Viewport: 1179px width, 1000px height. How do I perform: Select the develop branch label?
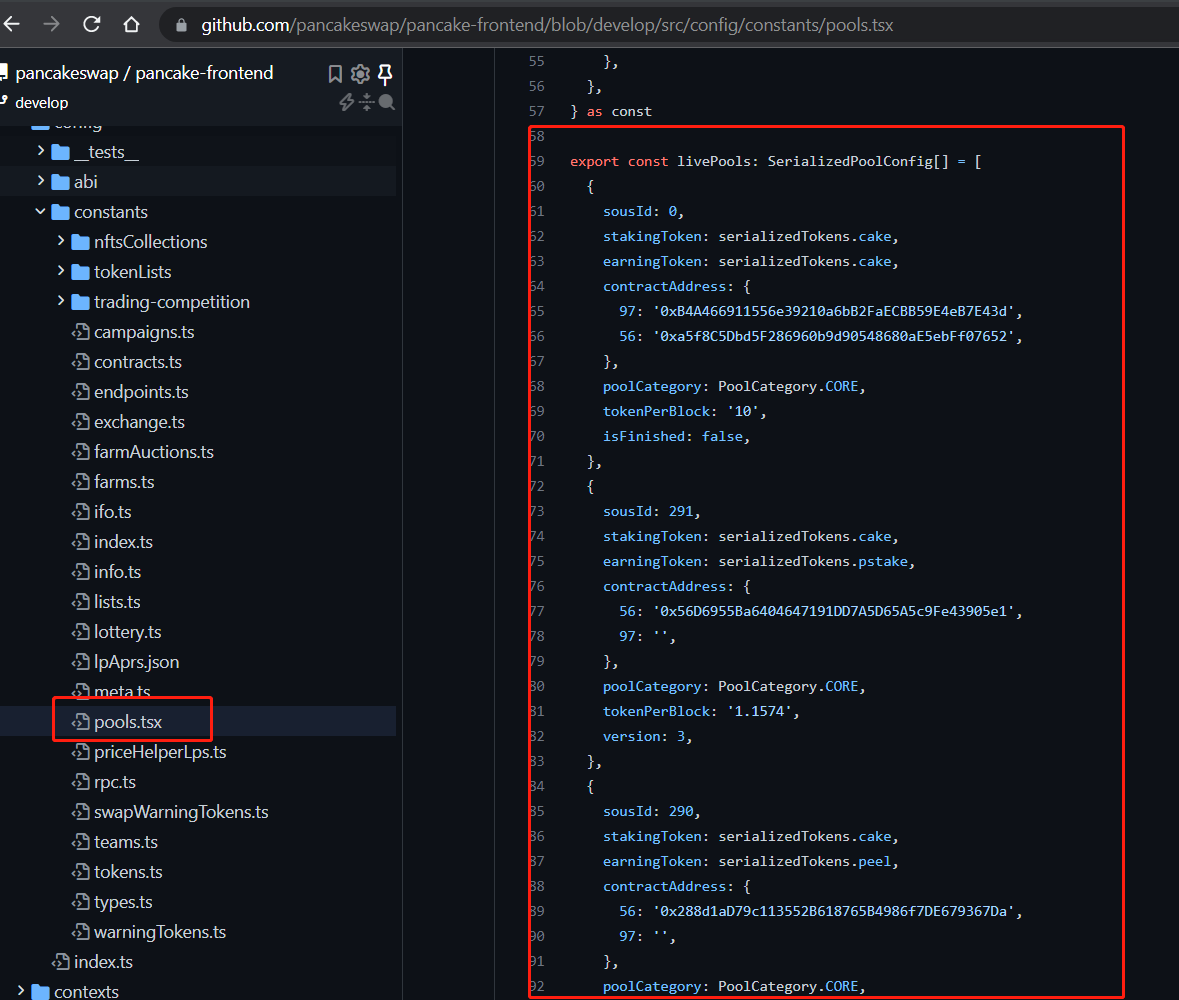pyautogui.click(x=41, y=103)
